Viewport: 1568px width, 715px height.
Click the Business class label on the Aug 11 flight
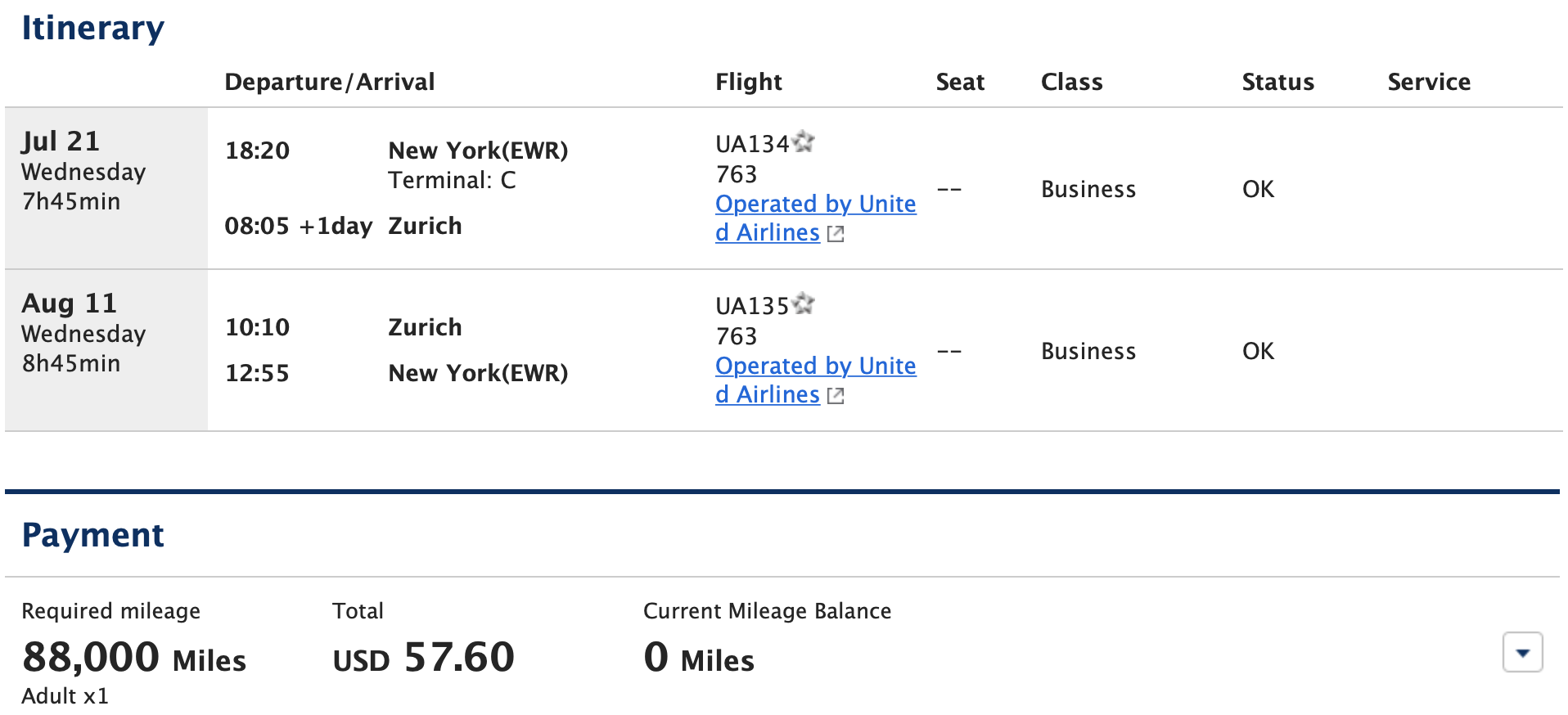(x=1088, y=351)
